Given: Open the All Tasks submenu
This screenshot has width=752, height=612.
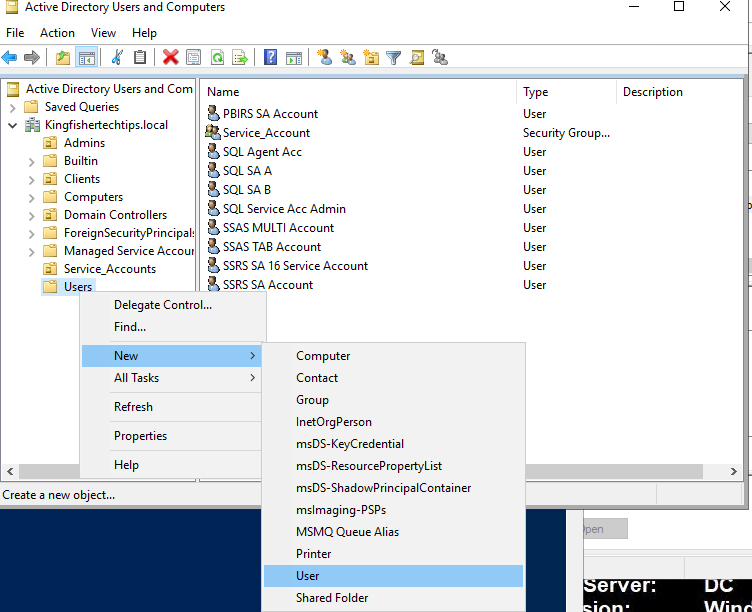Looking at the screenshot, I should tap(171, 378).
